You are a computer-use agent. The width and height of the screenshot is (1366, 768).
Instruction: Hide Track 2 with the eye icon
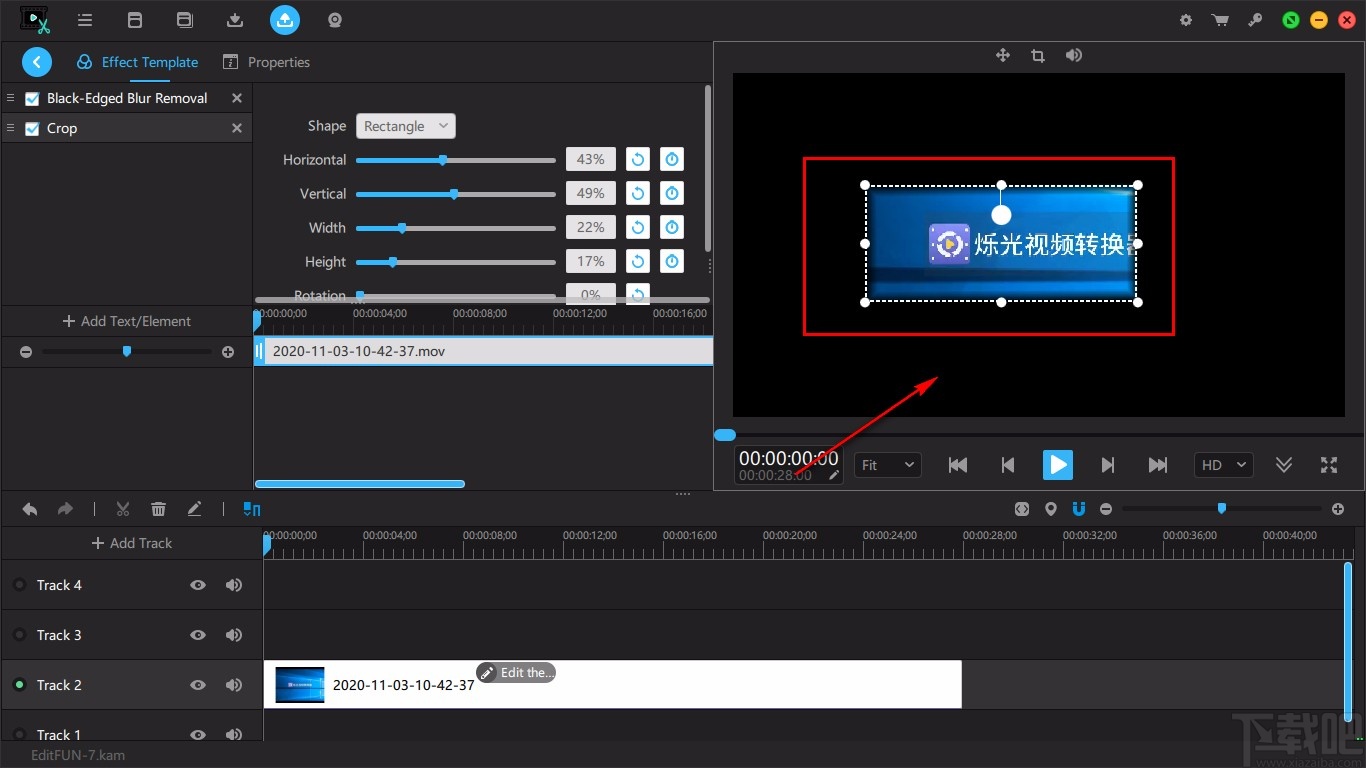(x=198, y=685)
